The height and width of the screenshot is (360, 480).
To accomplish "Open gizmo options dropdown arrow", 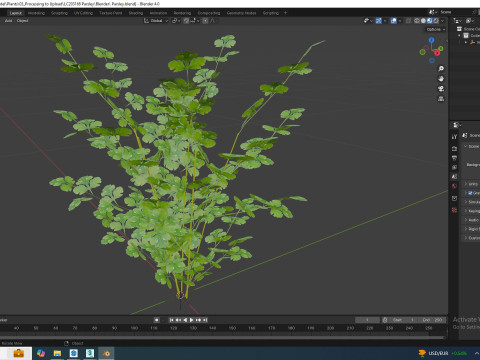I will pos(385,21).
